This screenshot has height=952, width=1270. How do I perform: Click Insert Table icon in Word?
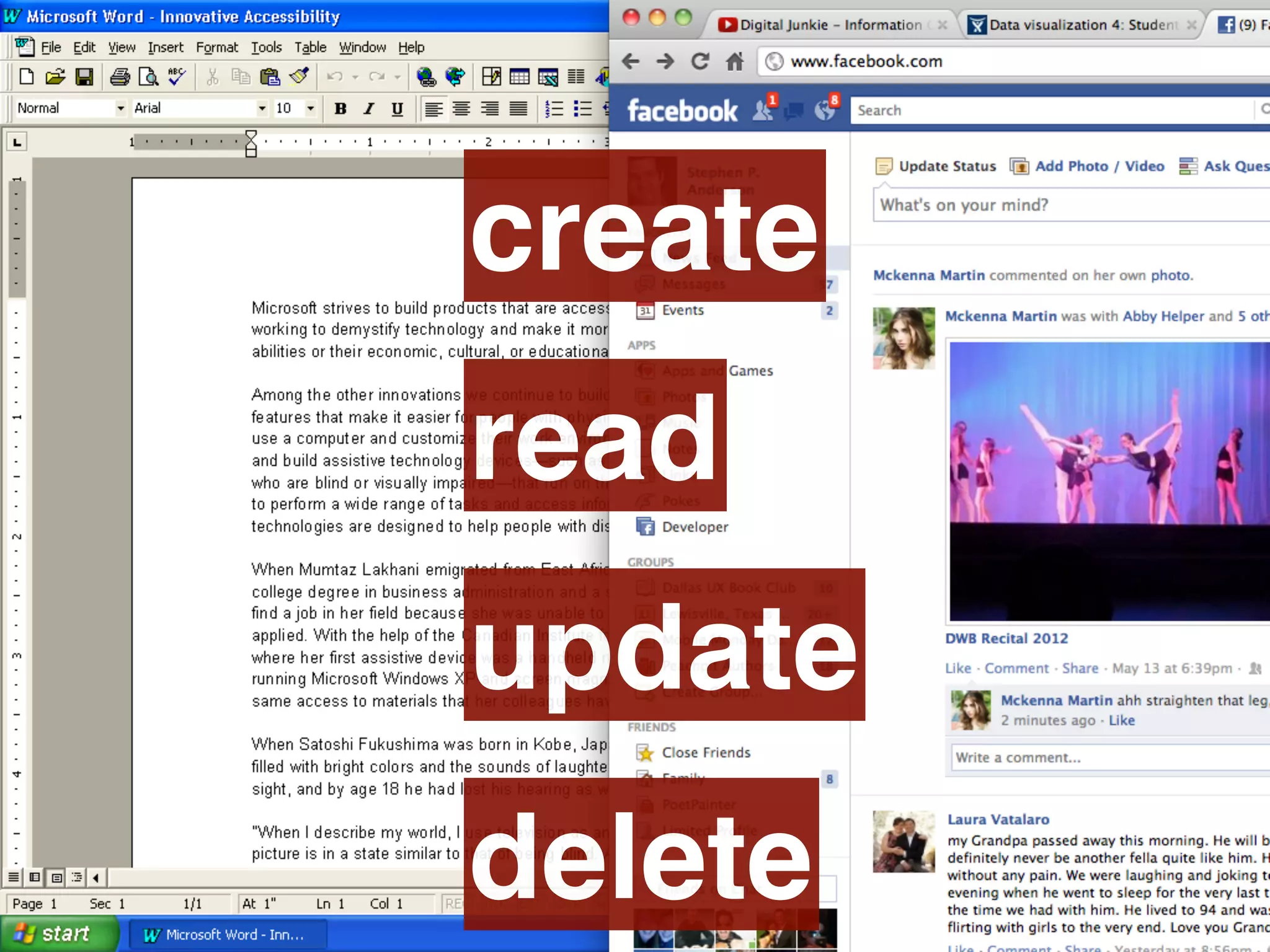click(x=519, y=77)
